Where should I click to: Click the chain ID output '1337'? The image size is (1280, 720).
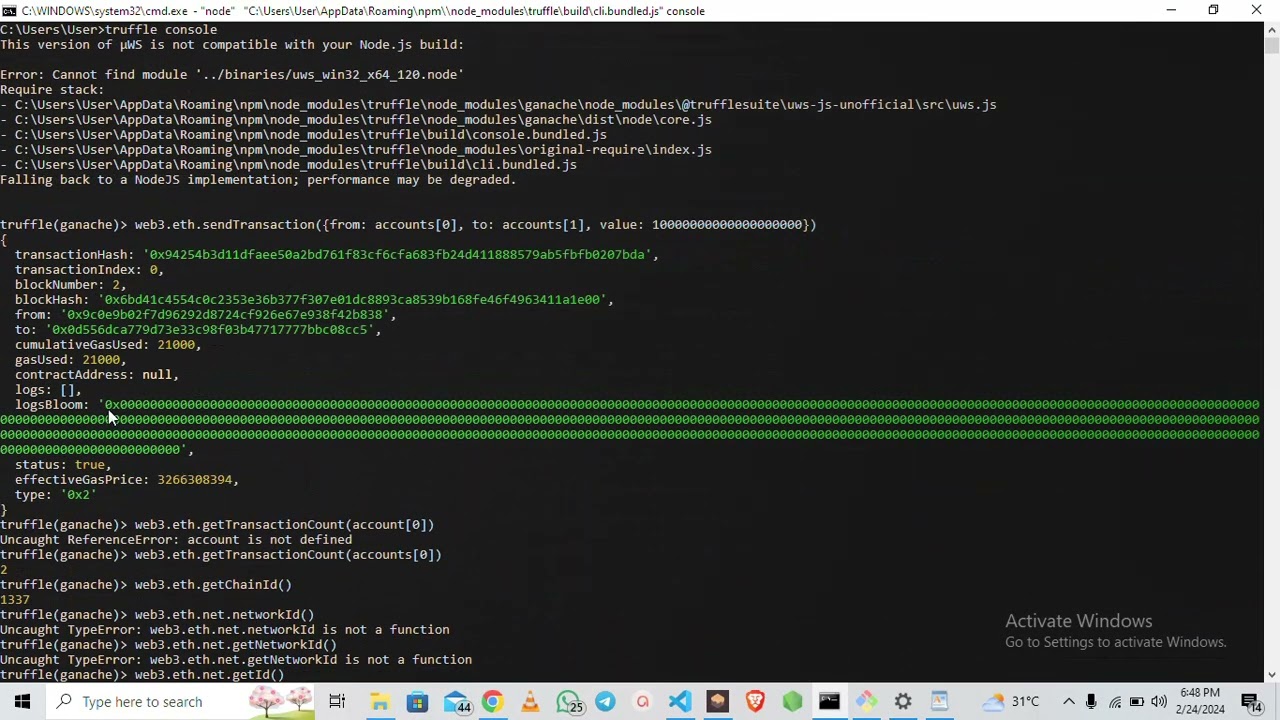[15, 600]
